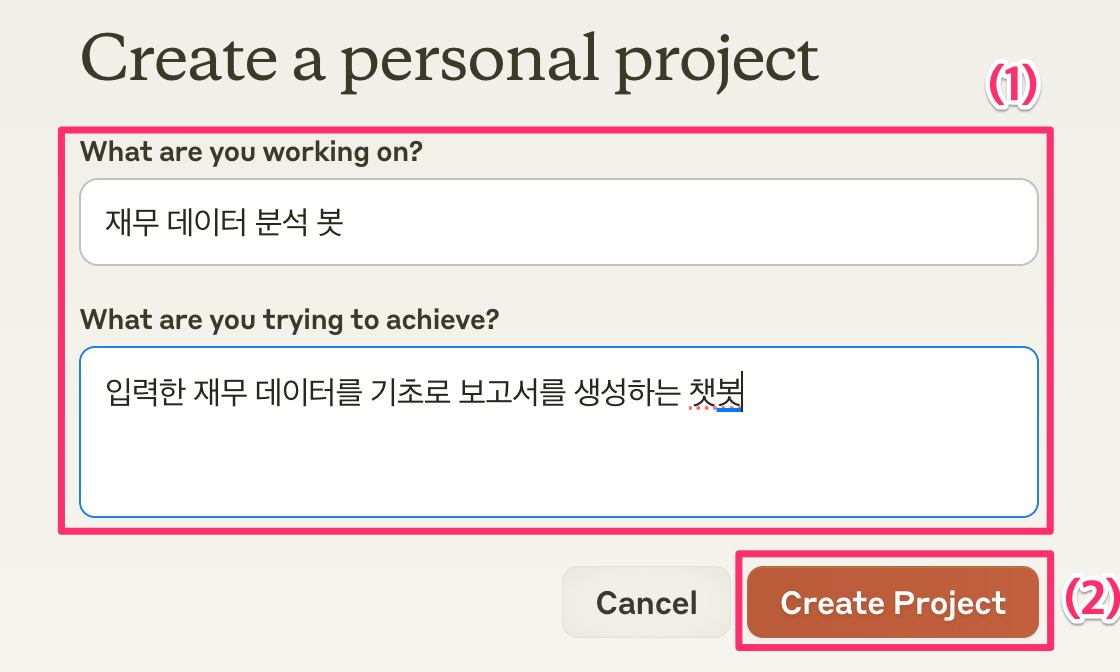Click the 'What are you working on?' label

pos(251,152)
